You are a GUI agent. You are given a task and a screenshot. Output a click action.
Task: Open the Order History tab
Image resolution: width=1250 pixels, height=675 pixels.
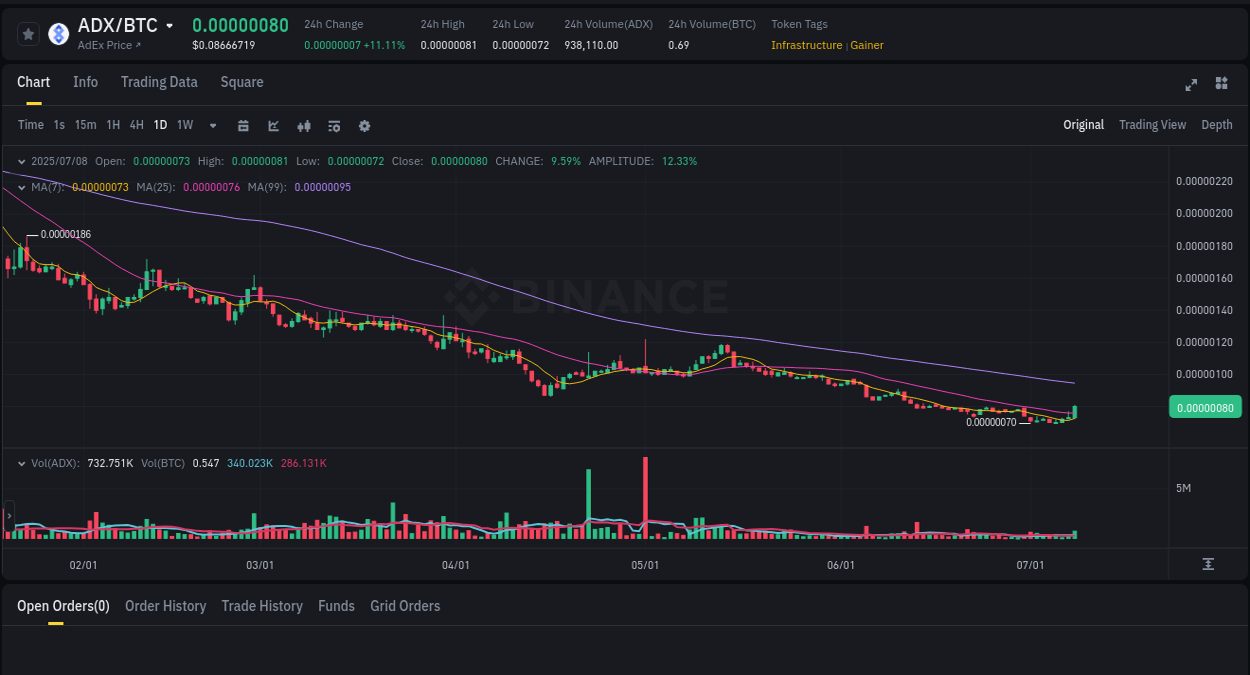click(165, 606)
